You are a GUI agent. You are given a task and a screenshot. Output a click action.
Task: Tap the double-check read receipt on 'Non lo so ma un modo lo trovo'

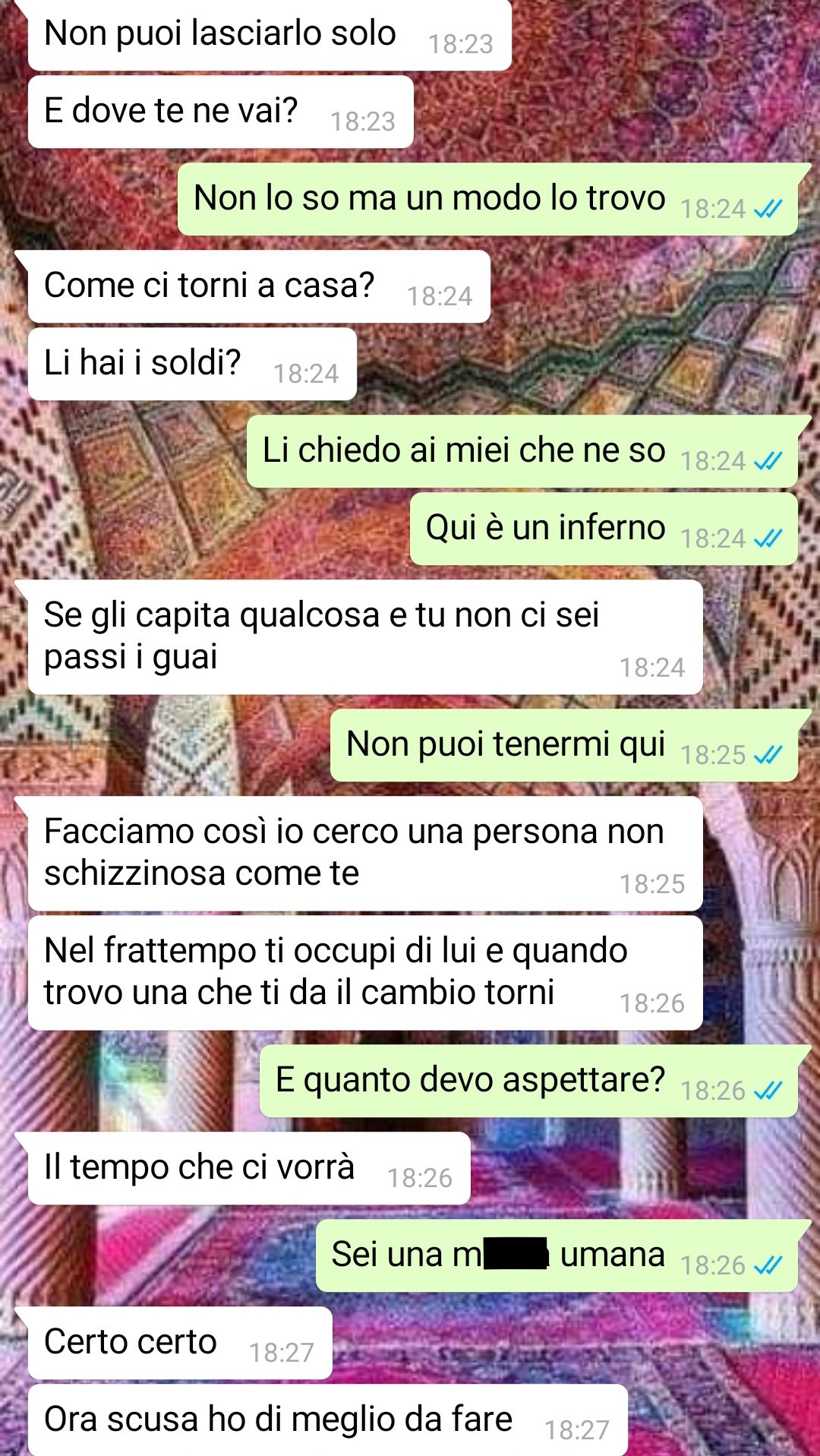[x=768, y=209]
